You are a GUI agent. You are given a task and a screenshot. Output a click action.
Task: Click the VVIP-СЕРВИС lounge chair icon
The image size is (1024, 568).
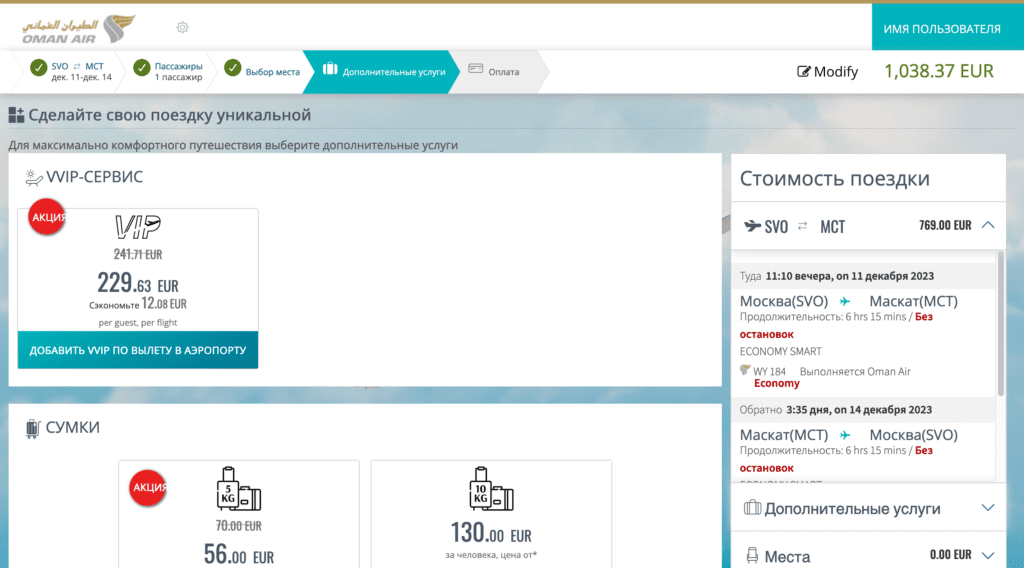tap(33, 177)
